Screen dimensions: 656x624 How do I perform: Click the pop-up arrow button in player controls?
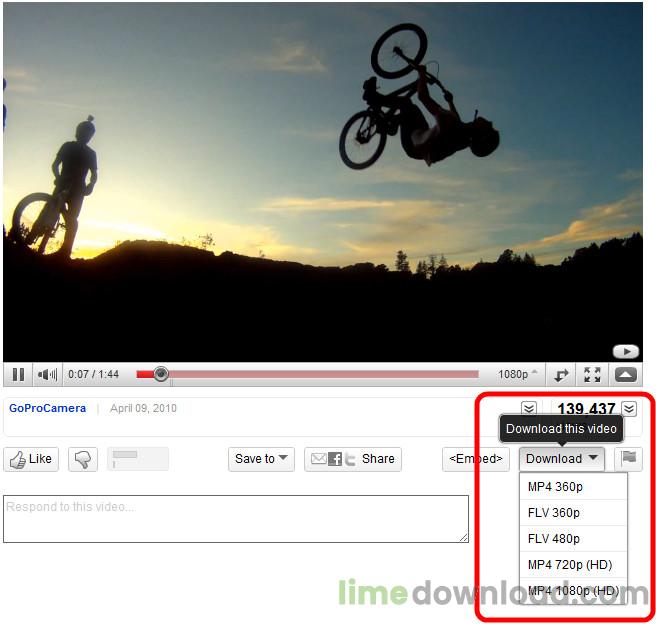[x=626, y=375]
